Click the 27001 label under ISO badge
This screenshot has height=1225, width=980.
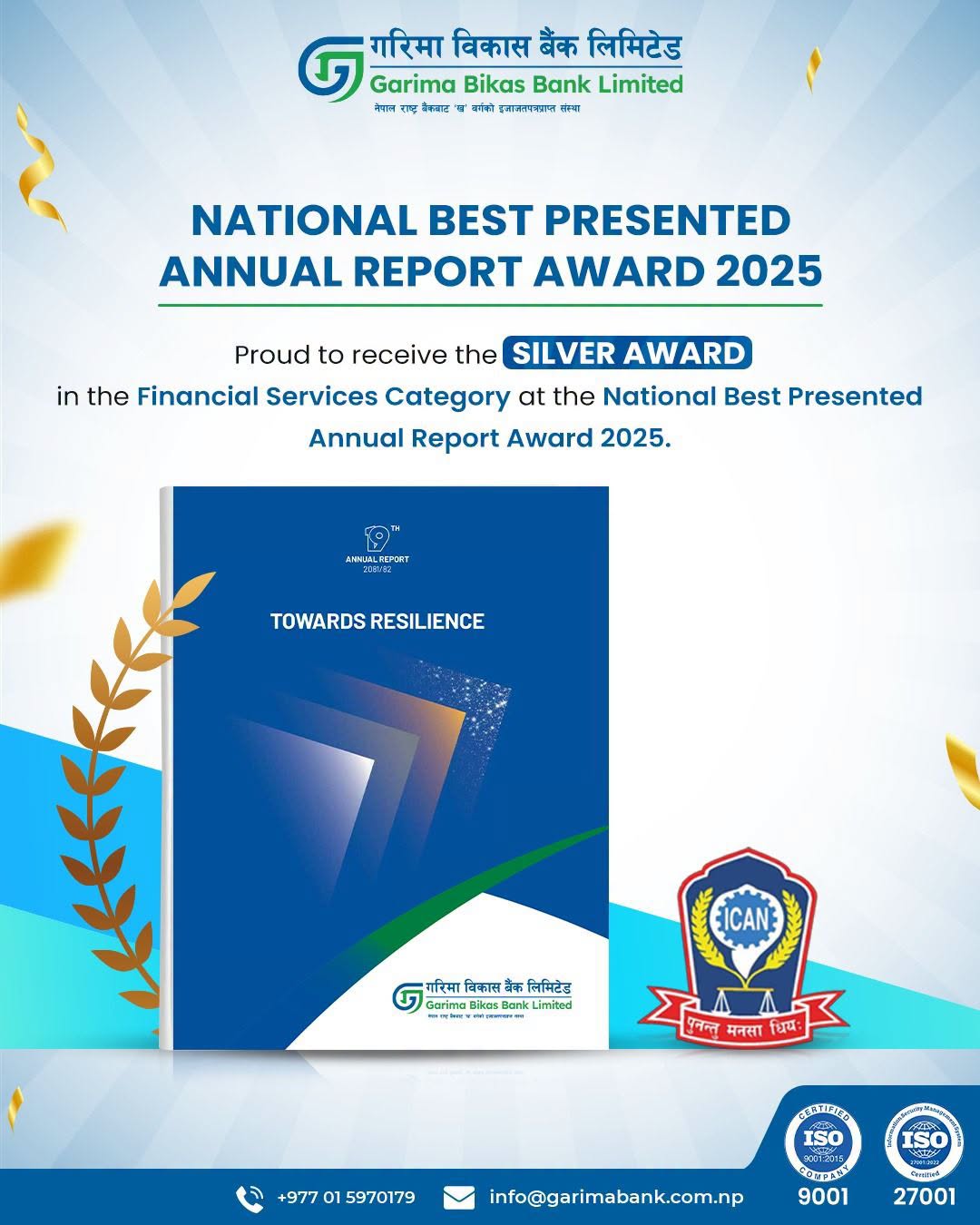(x=924, y=1197)
